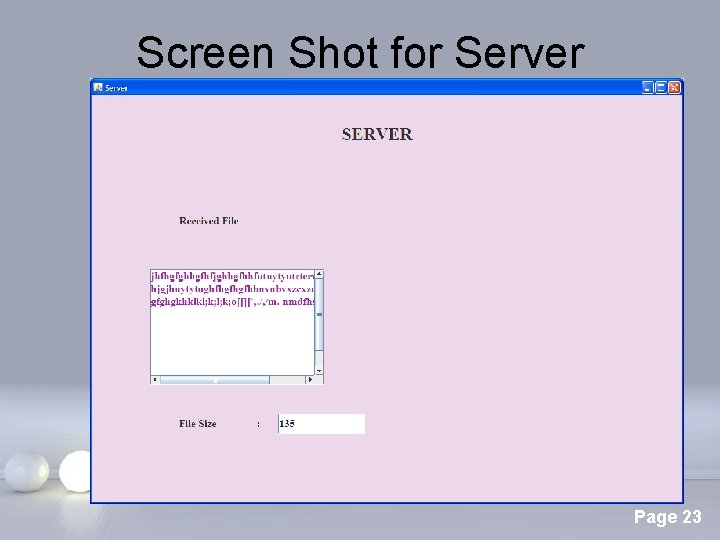Click the Server window title text
The height and width of the screenshot is (540, 720).
tap(116, 88)
